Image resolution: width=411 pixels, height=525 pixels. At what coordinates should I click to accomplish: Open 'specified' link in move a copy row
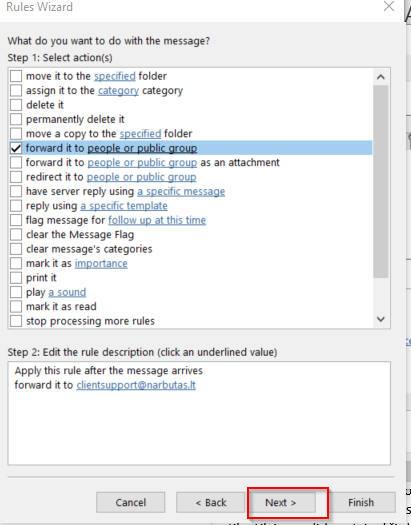pyautogui.click(x=141, y=134)
